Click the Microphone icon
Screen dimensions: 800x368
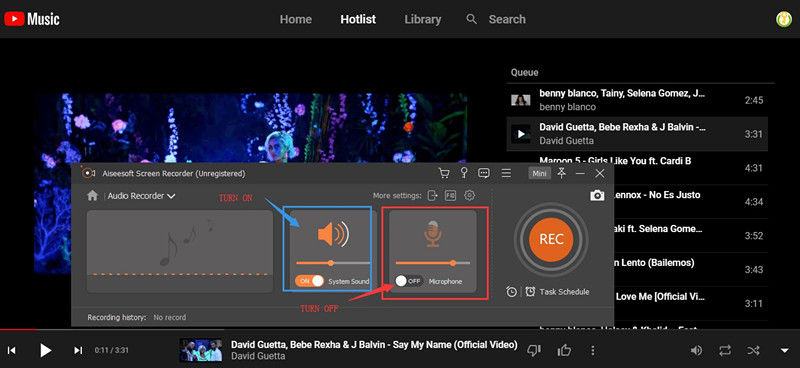tap(433, 234)
